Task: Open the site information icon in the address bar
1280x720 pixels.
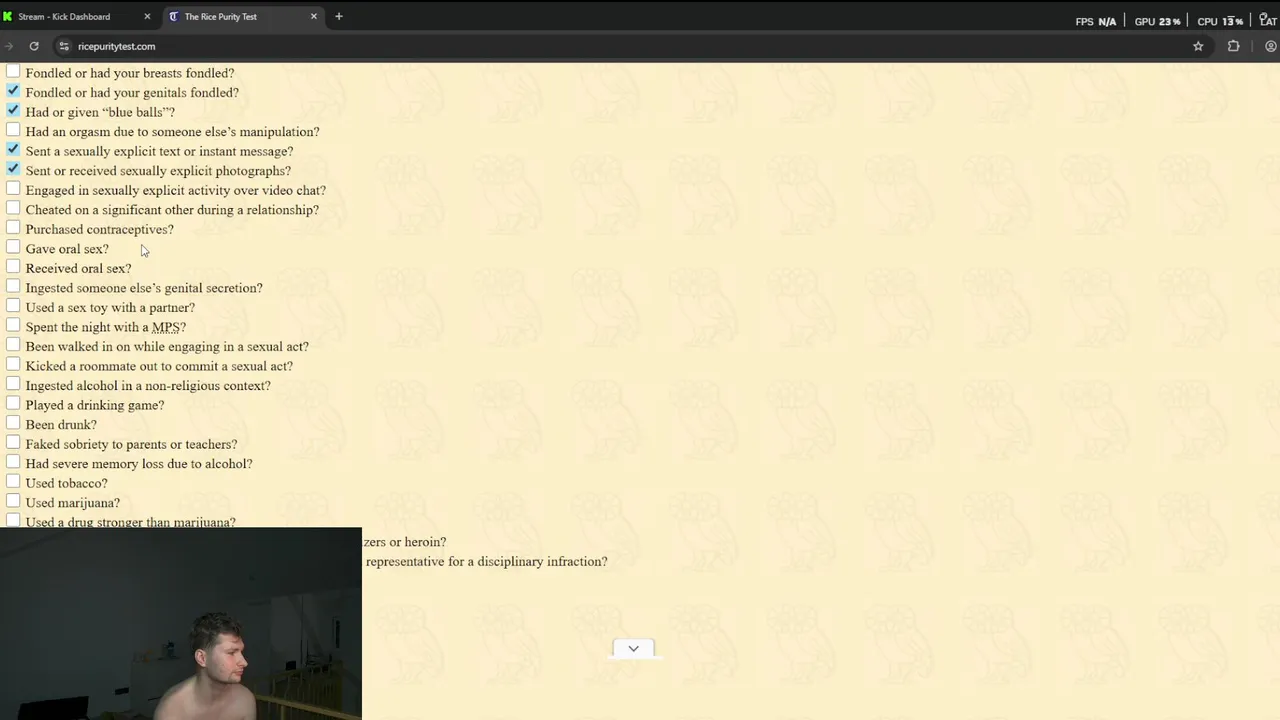Action: pos(64,46)
